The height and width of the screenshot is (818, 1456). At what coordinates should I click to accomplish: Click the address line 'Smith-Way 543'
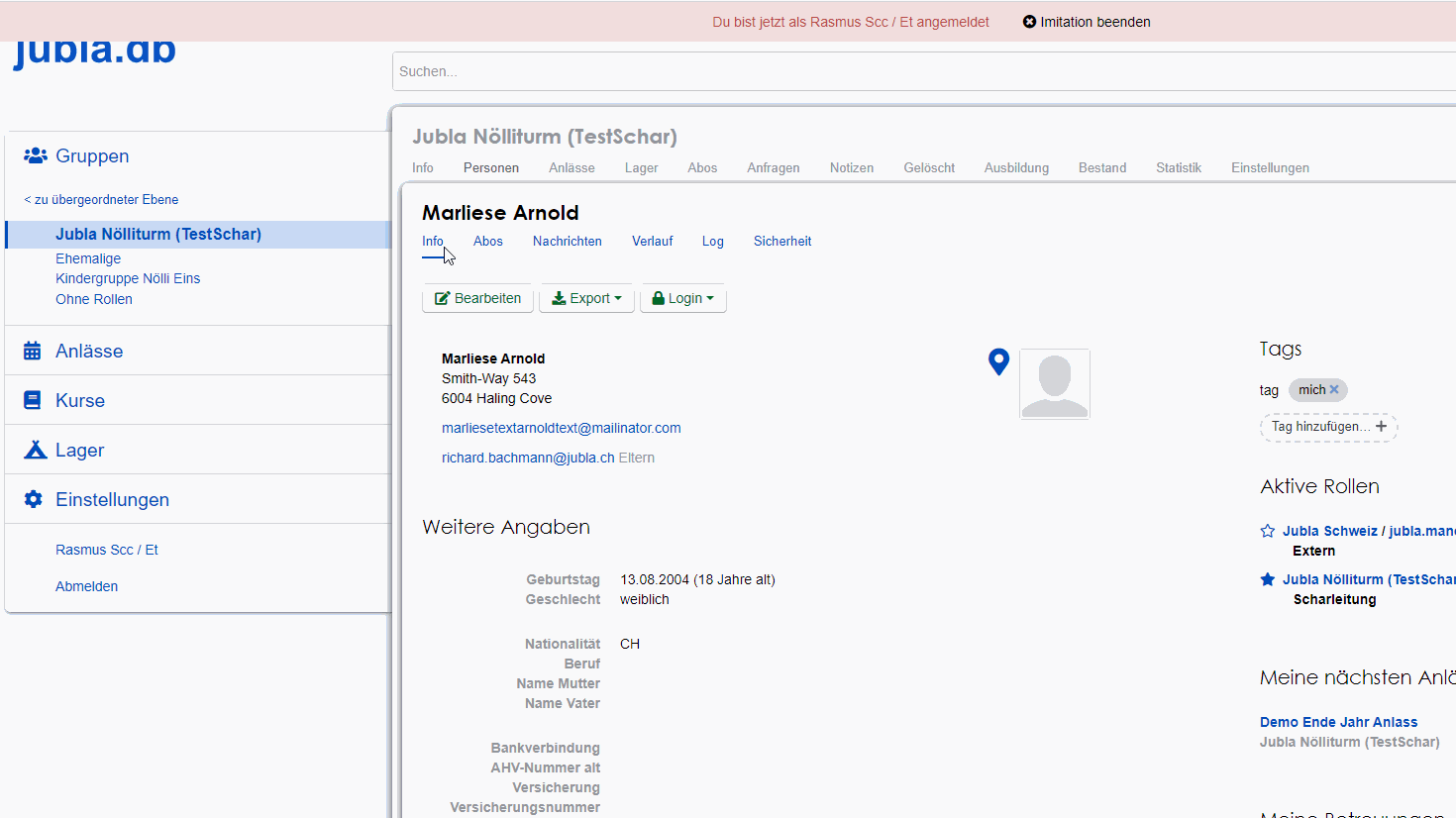click(x=488, y=378)
